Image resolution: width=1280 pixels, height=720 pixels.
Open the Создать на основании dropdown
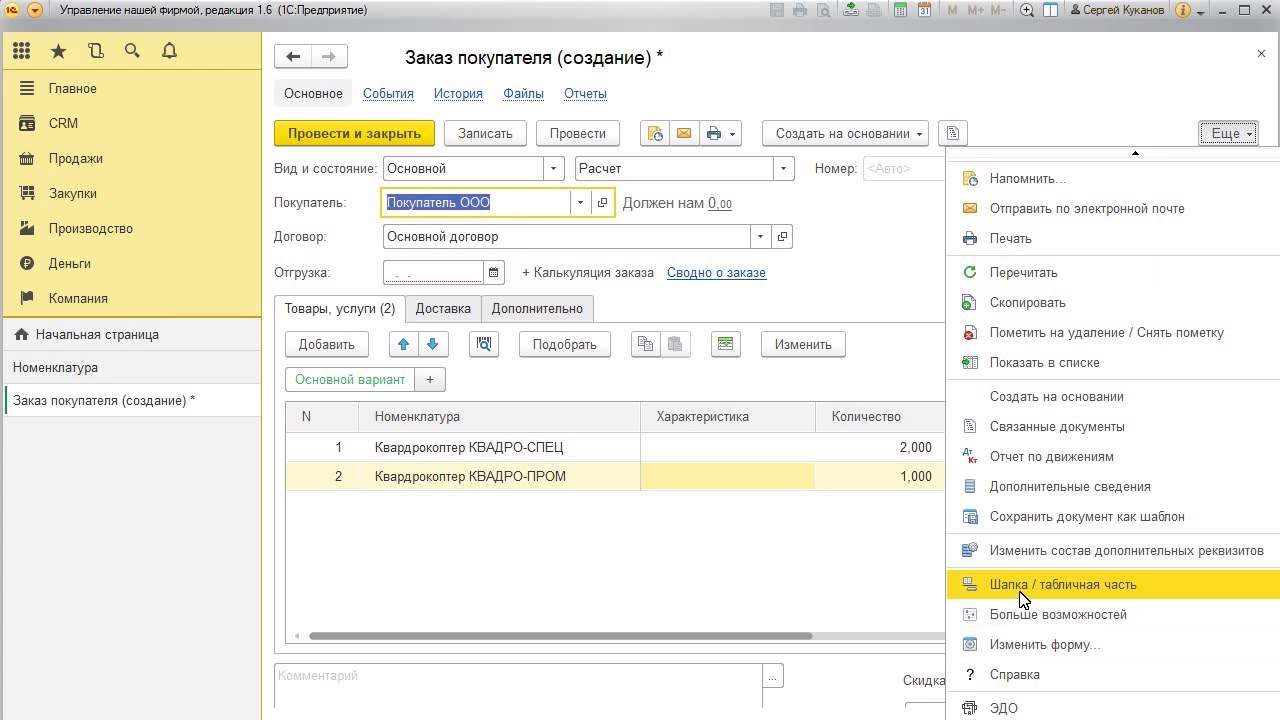click(x=845, y=133)
